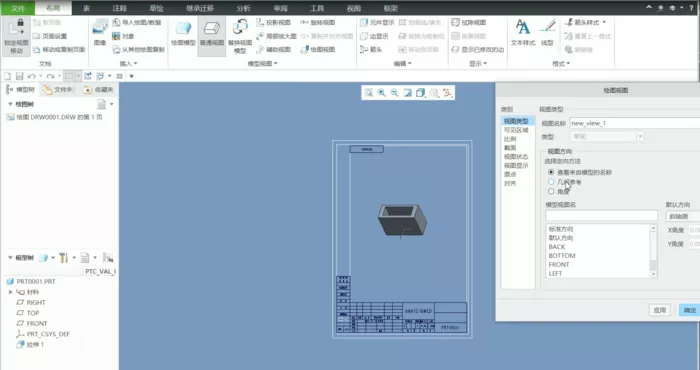Open model tree settings hammer icon
This screenshot has height=370, width=700.
click(63, 258)
